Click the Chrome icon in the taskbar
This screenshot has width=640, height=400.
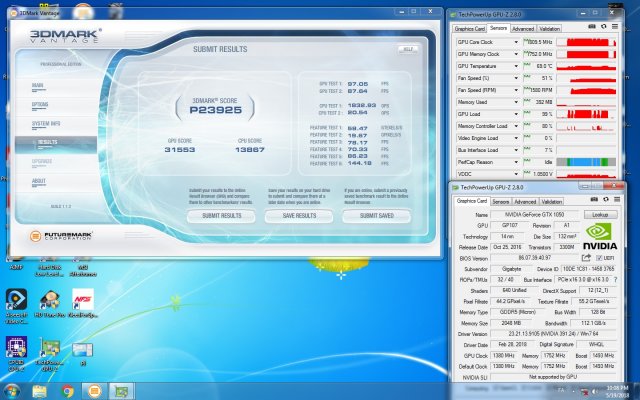(68, 390)
